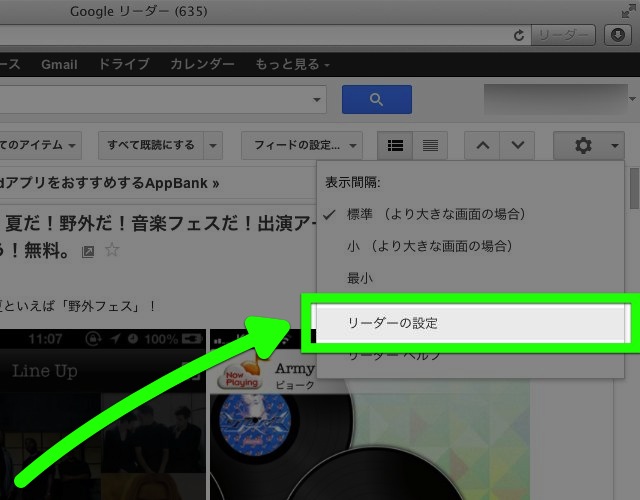Screen dimensions: 640x500
Task: Expand すべて既読にする arrow dropdown
Action: coord(213,145)
